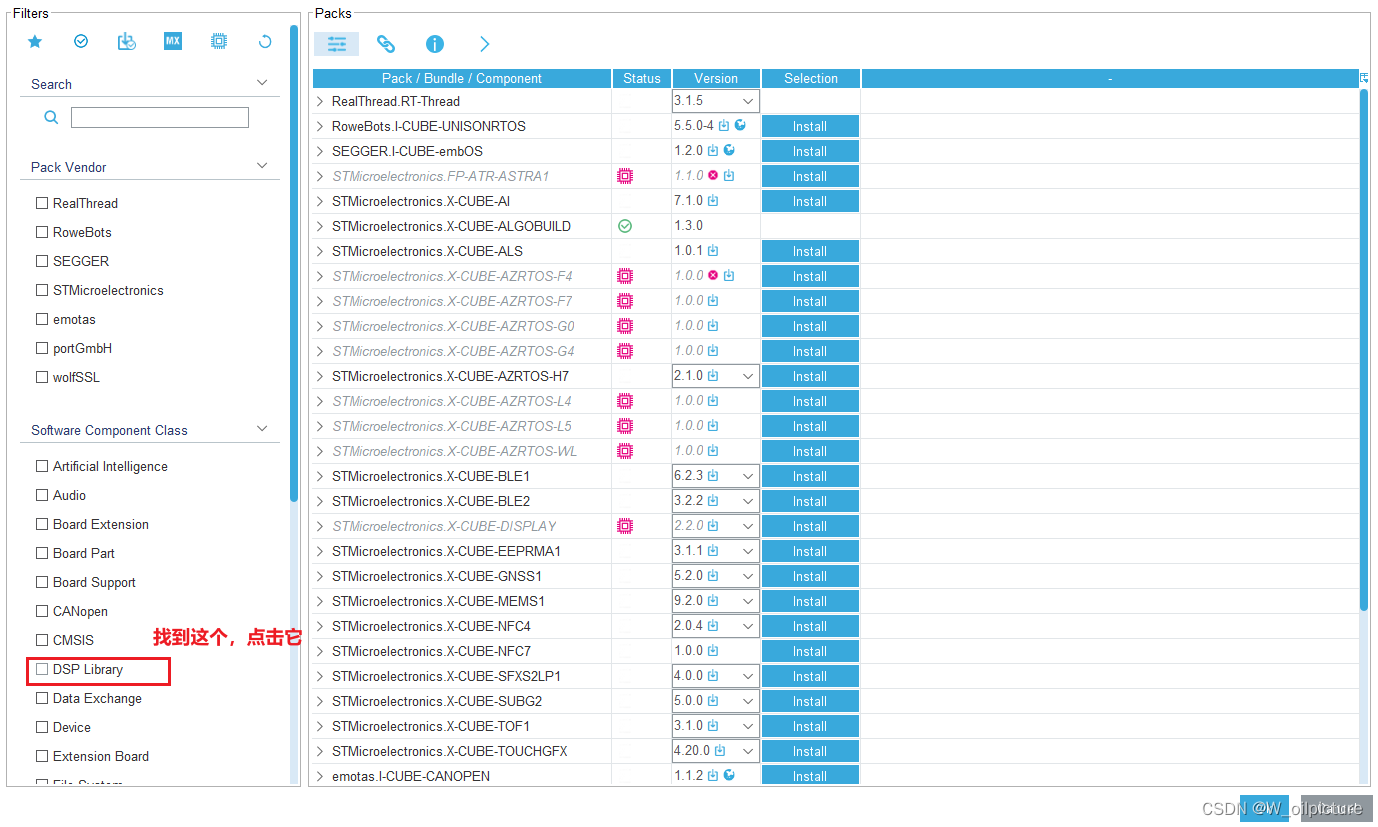The image size is (1378, 827).
Task: Tick the RoweBots vendor filter
Action: pos(42,232)
